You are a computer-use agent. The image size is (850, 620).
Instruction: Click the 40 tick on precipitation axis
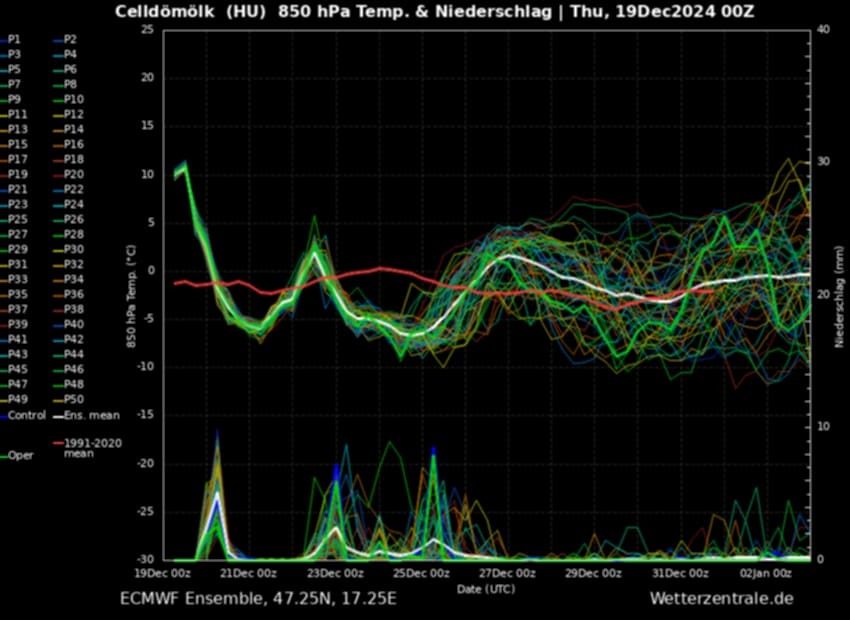coord(823,29)
